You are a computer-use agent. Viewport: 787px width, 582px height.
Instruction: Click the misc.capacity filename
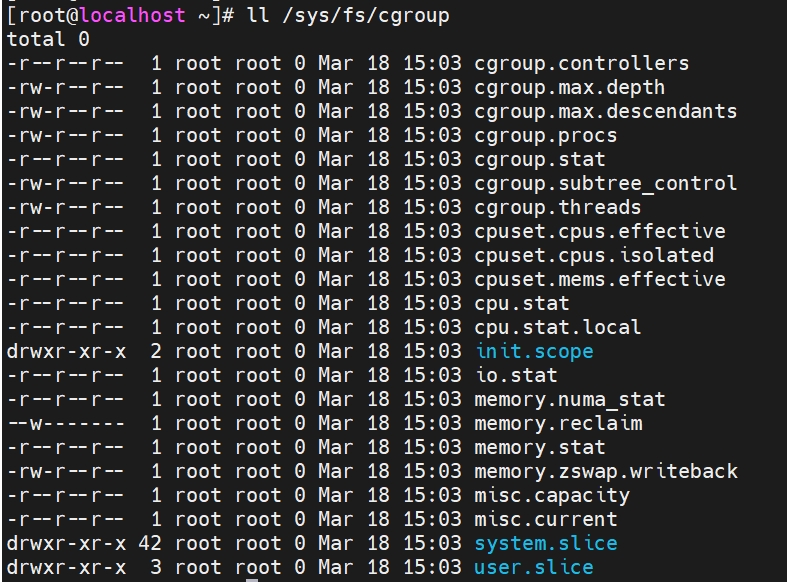(552, 496)
